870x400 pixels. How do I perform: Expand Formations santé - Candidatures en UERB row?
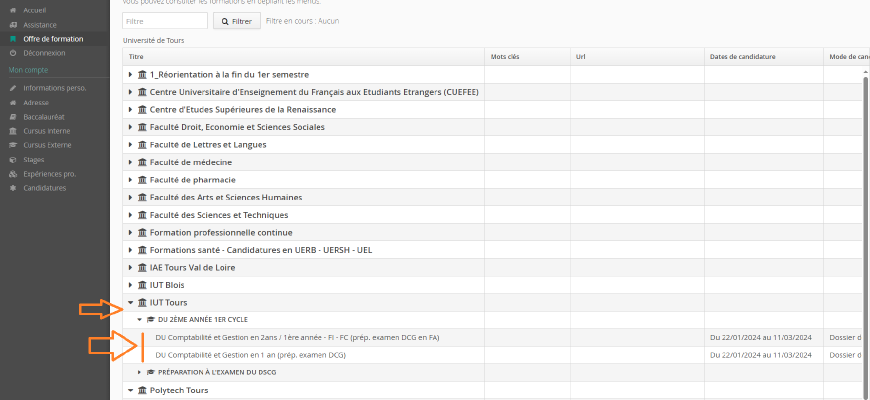[x=130, y=250]
